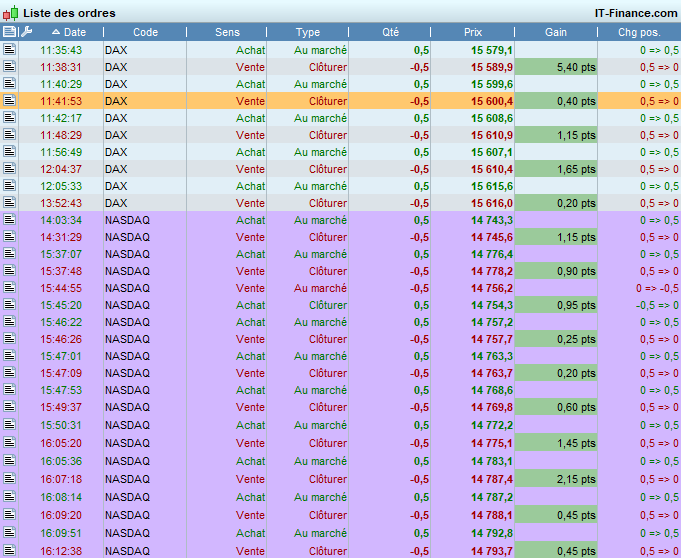Open order details icon for 14:03:34 NASDAQ row

pyautogui.click(x=9, y=219)
